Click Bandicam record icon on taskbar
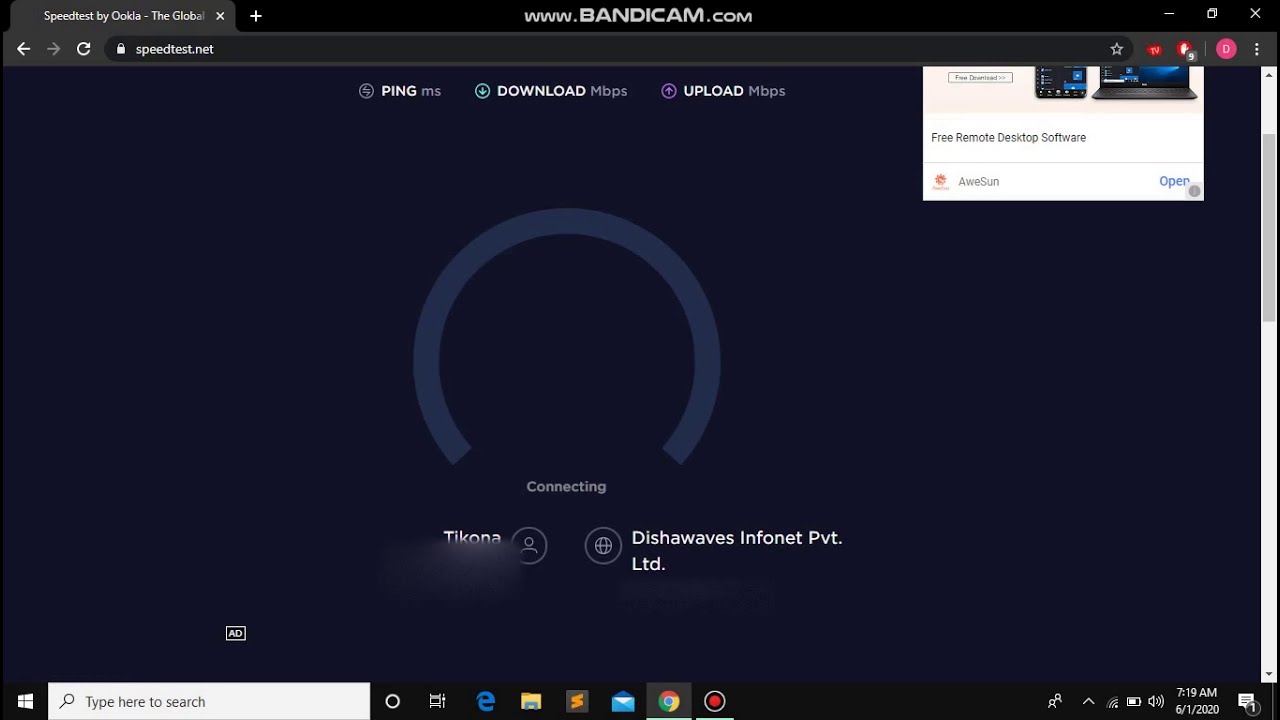Screen dimensions: 1280x720 coord(714,701)
